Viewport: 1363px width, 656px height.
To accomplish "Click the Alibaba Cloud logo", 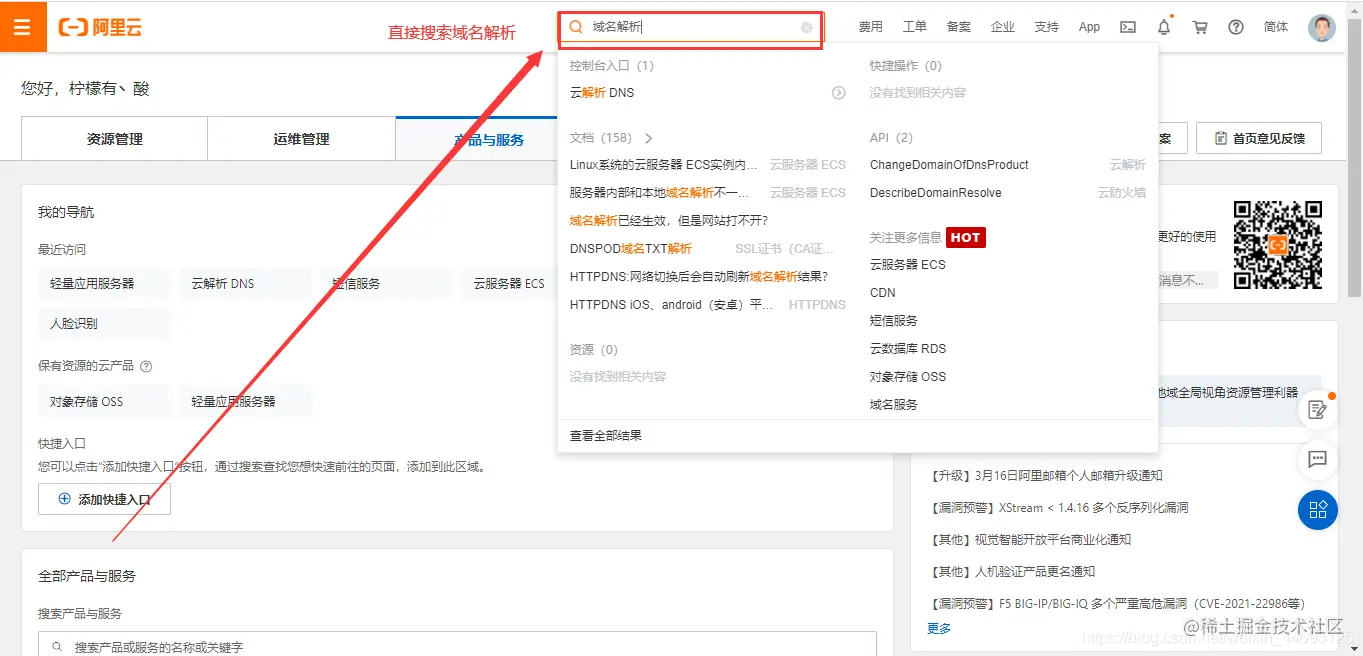I will point(99,27).
